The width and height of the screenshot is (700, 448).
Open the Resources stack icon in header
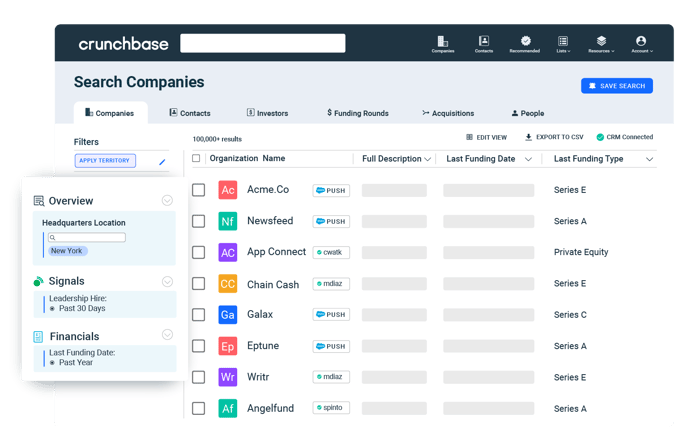pos(601,41)
